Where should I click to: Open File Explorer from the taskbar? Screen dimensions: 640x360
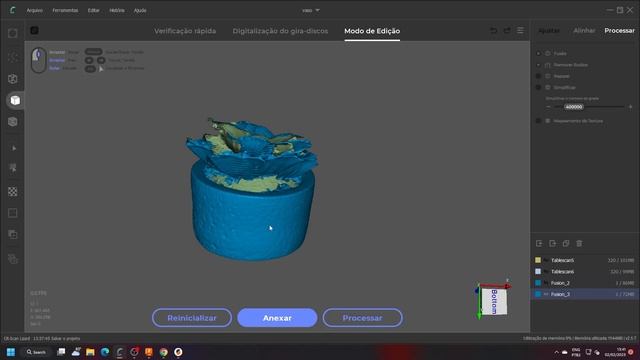[90, 352]
